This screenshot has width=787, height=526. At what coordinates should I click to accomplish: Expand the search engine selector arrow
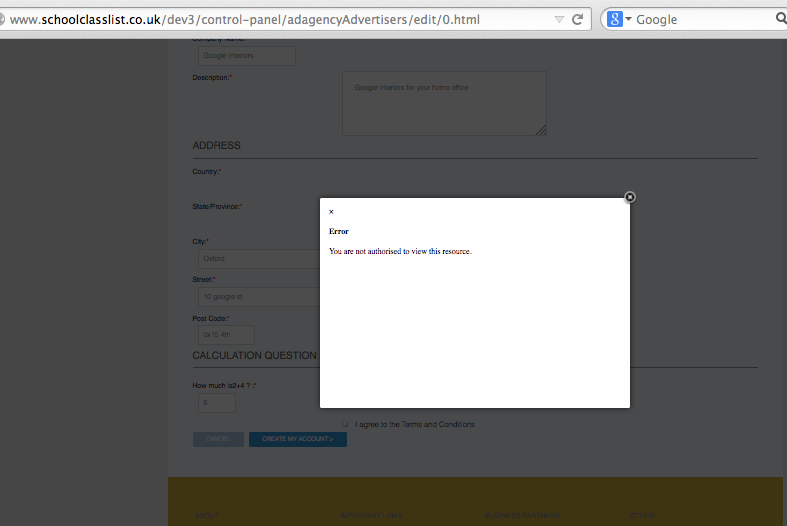(x=629, y=19)
